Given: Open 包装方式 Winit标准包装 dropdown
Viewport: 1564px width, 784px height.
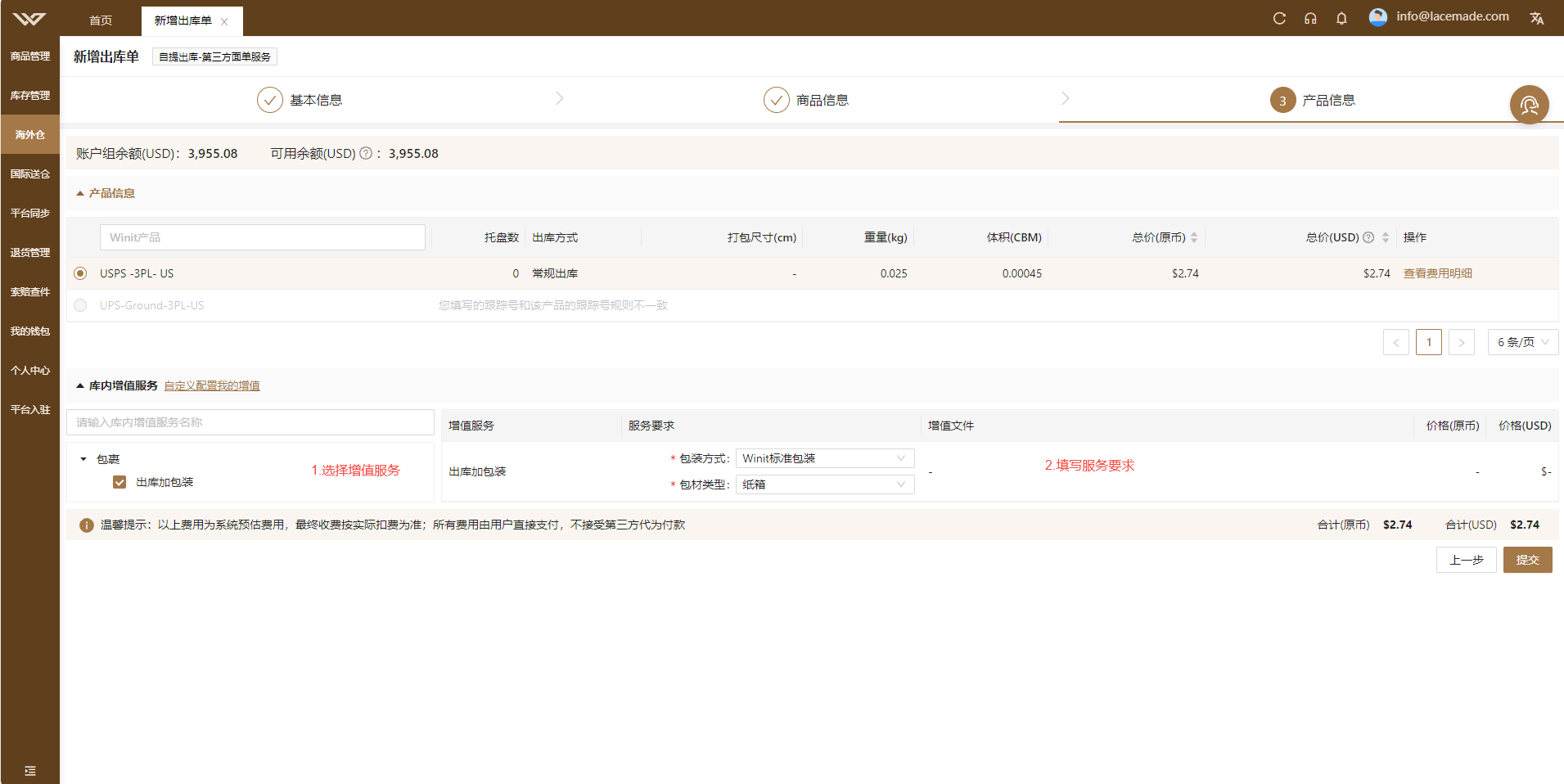Looking at the screenshot, I should click(825, 458).
